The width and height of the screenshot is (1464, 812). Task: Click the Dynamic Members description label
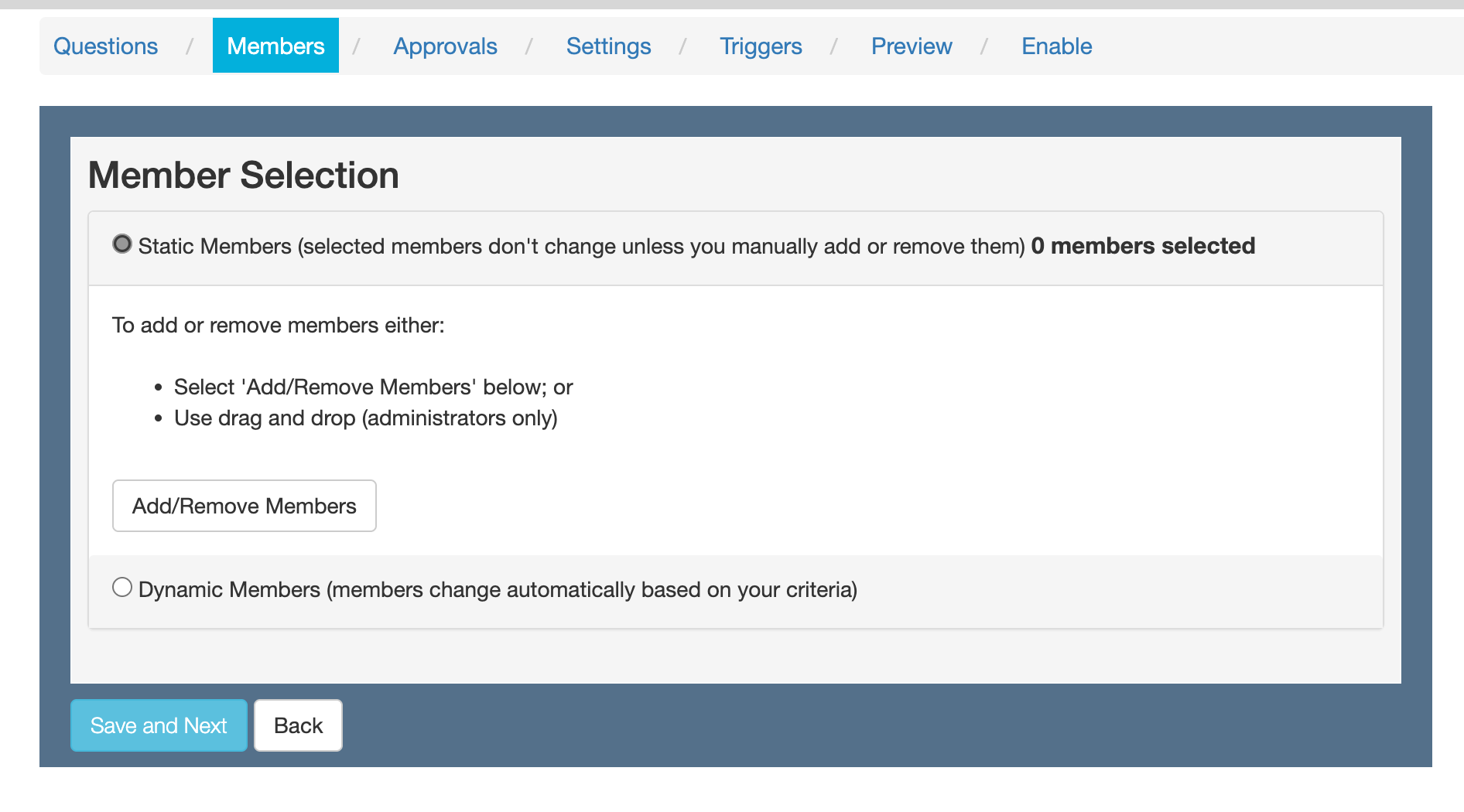[x=498, y=590]
